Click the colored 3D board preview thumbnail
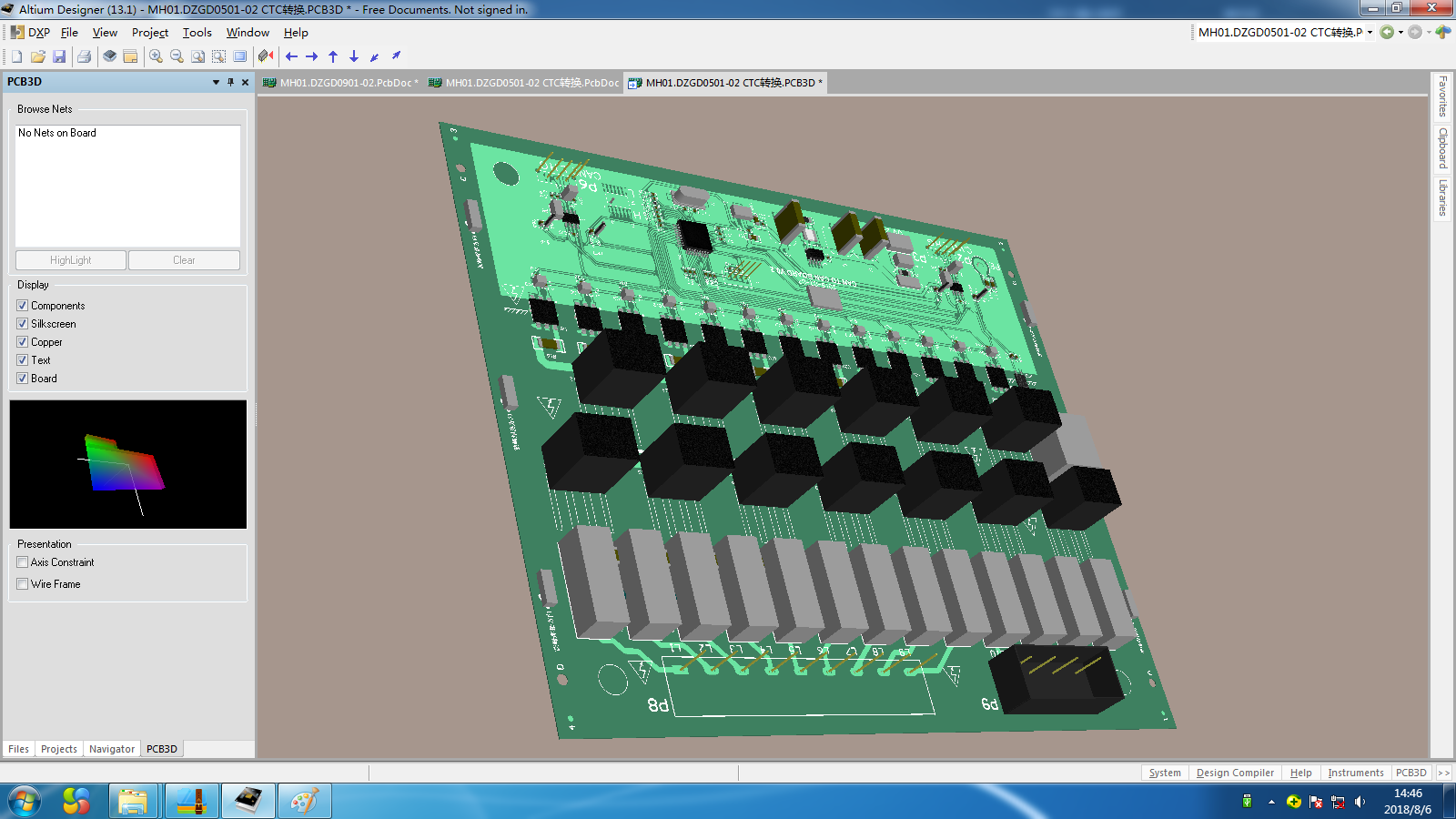Screen dimensions: 1456x819 127,464
